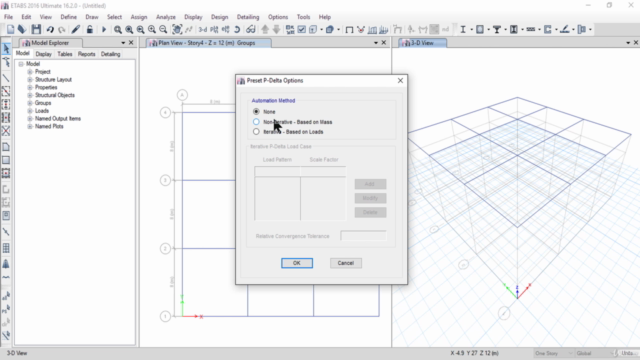Click the Set Elevation View icon

point(225,29)
